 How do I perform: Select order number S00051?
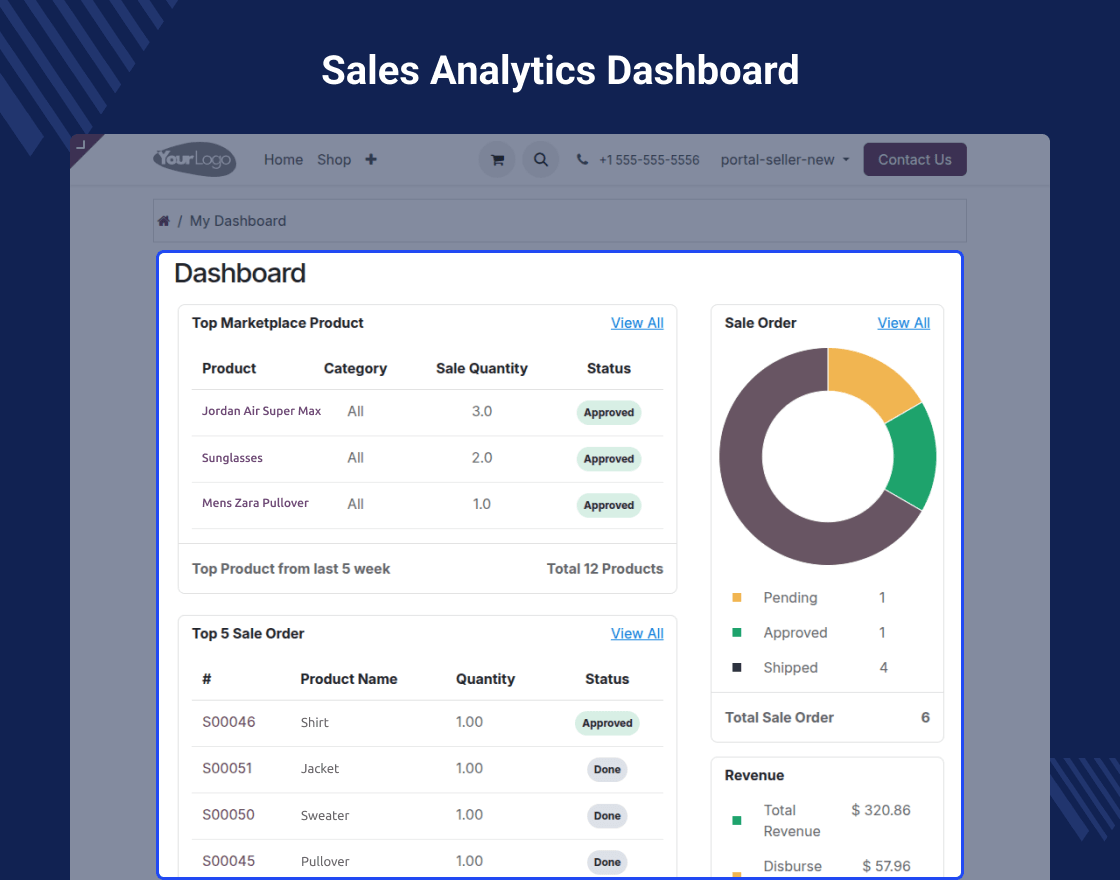(x=227, y=768)
